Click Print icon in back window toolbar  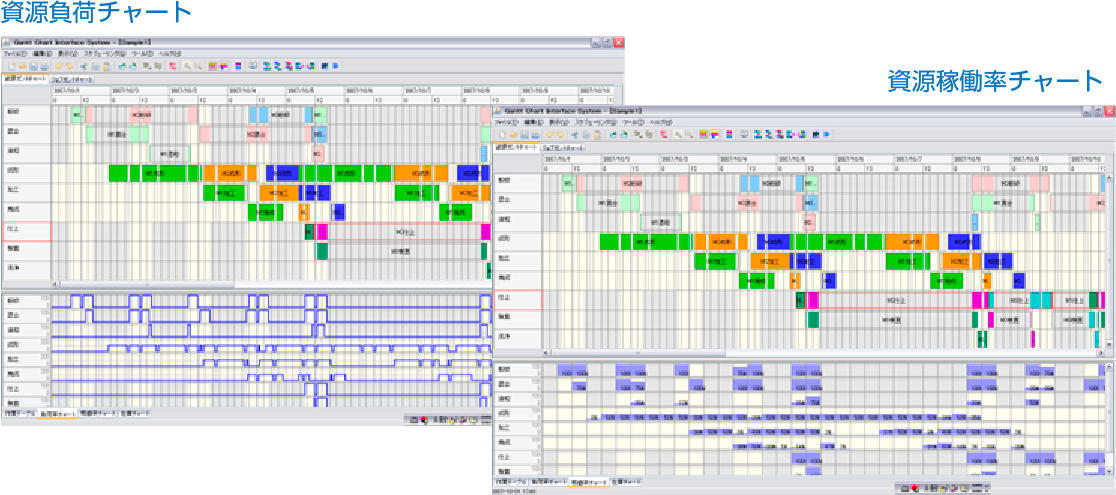44,66
